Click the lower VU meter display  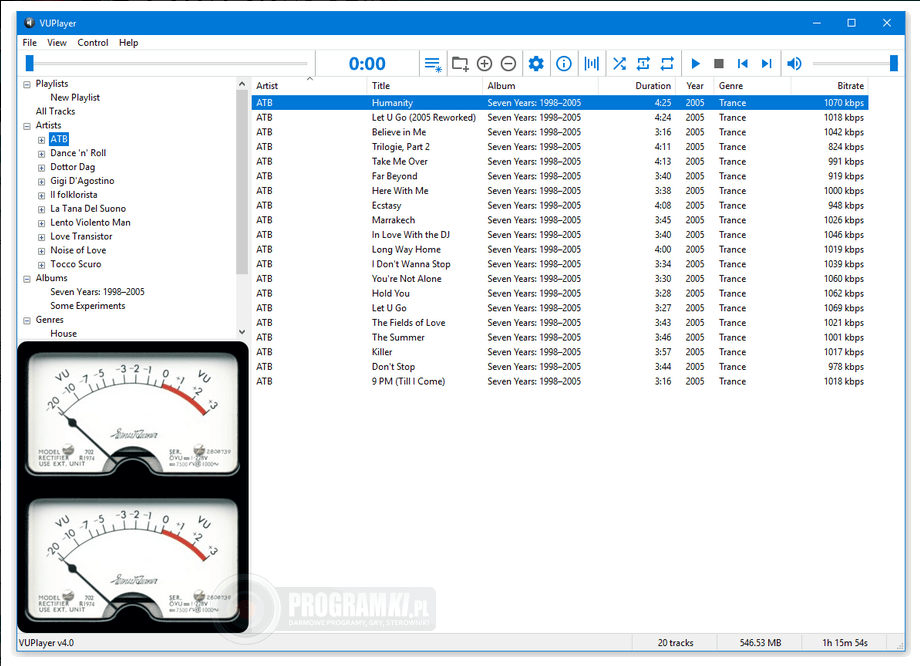pos(133,560)
